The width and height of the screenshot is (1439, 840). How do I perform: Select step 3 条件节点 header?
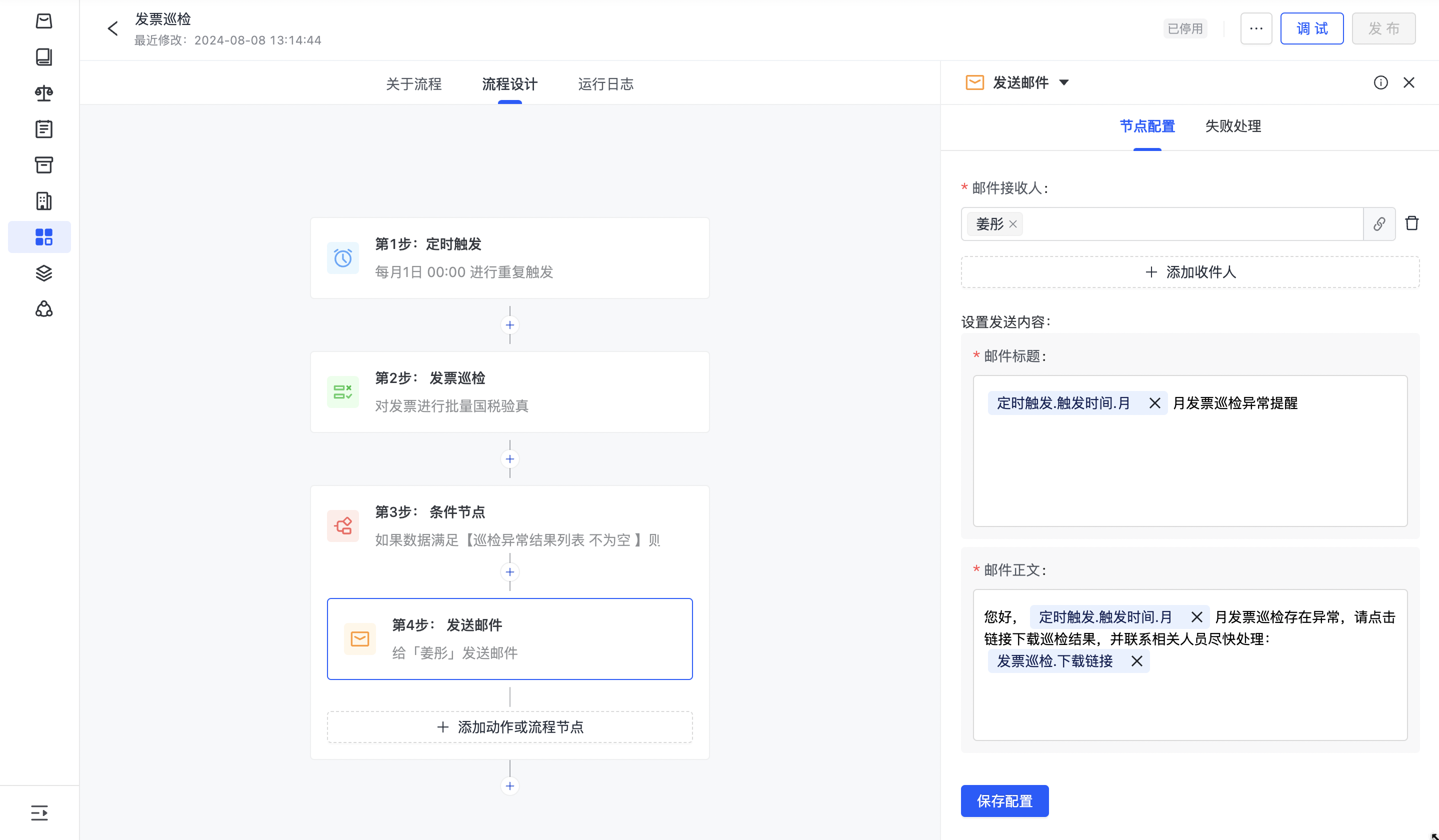(509, 525)
